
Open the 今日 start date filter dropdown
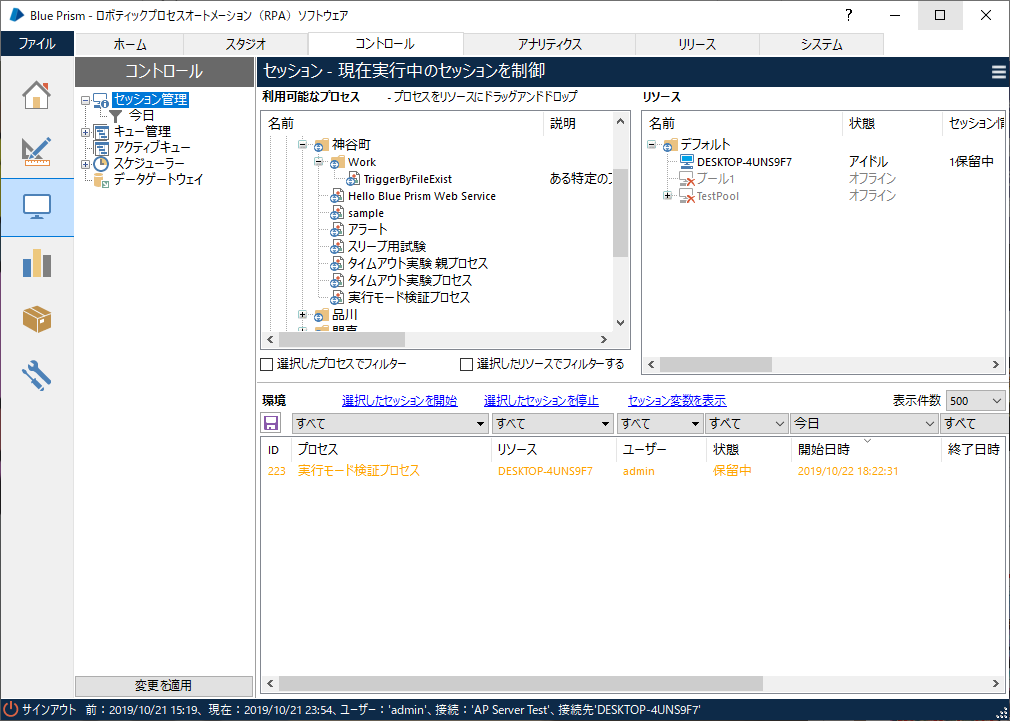(864, 423)
